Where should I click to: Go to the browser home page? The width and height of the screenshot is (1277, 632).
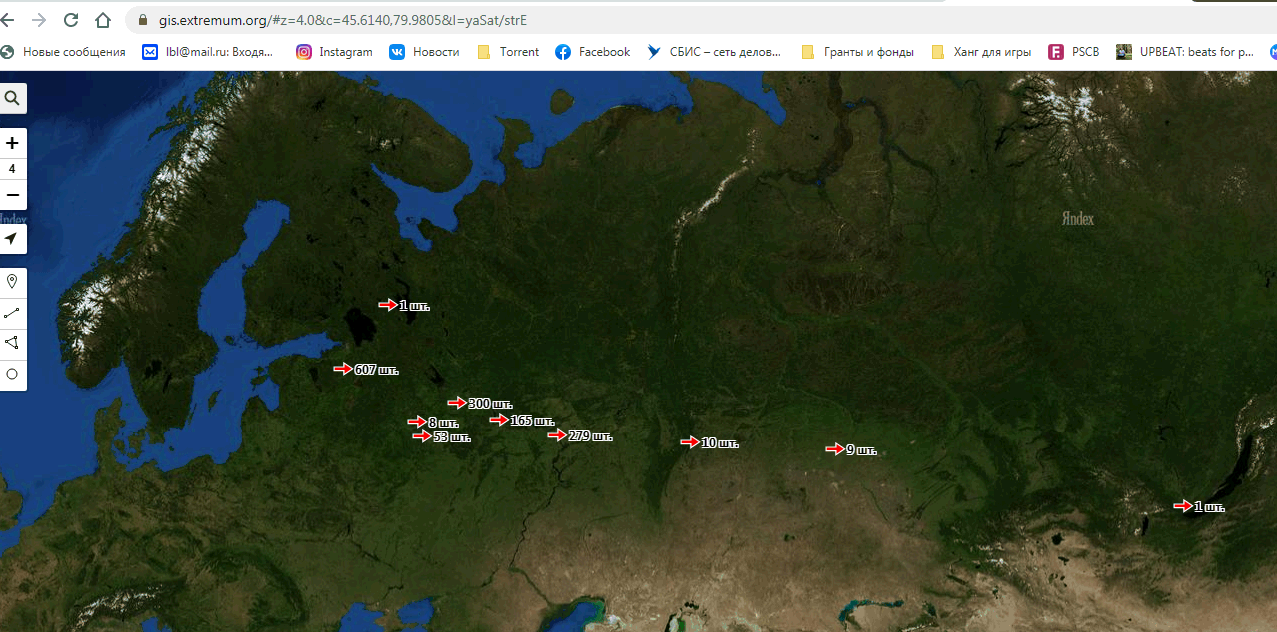tap(103, 20)
